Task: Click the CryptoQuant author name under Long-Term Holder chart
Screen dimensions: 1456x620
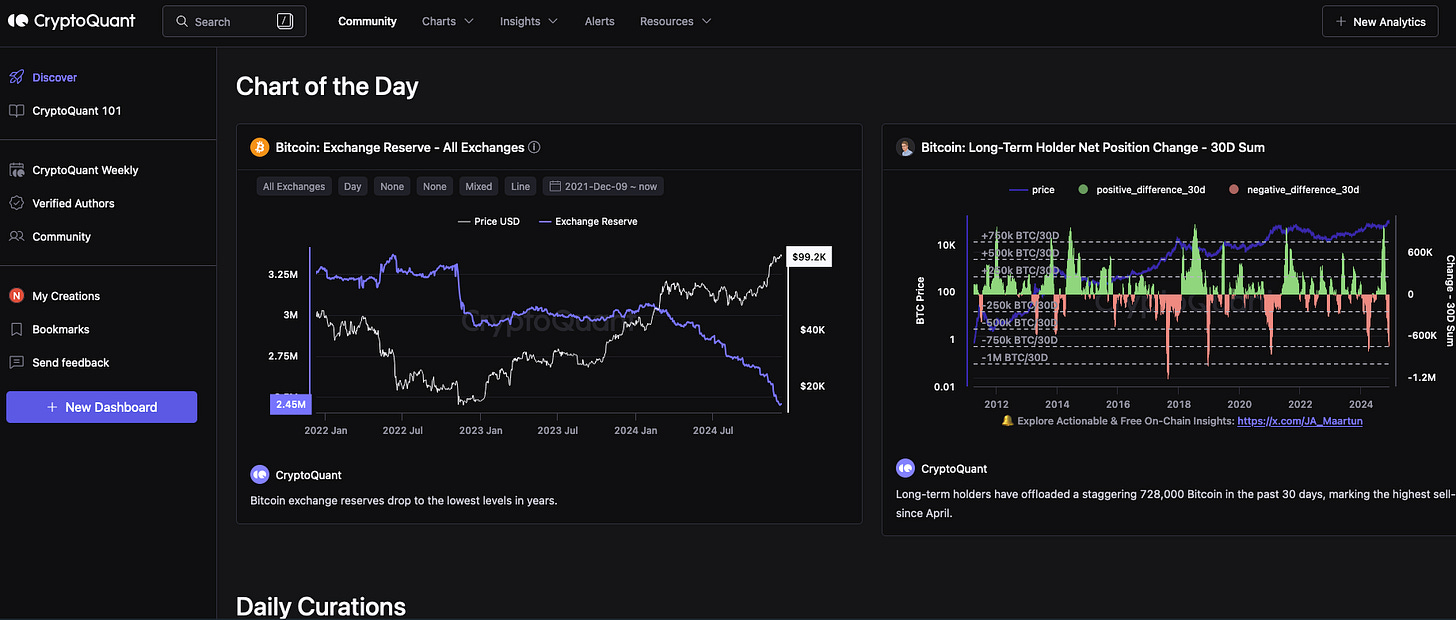Action: tap(954, 468)
